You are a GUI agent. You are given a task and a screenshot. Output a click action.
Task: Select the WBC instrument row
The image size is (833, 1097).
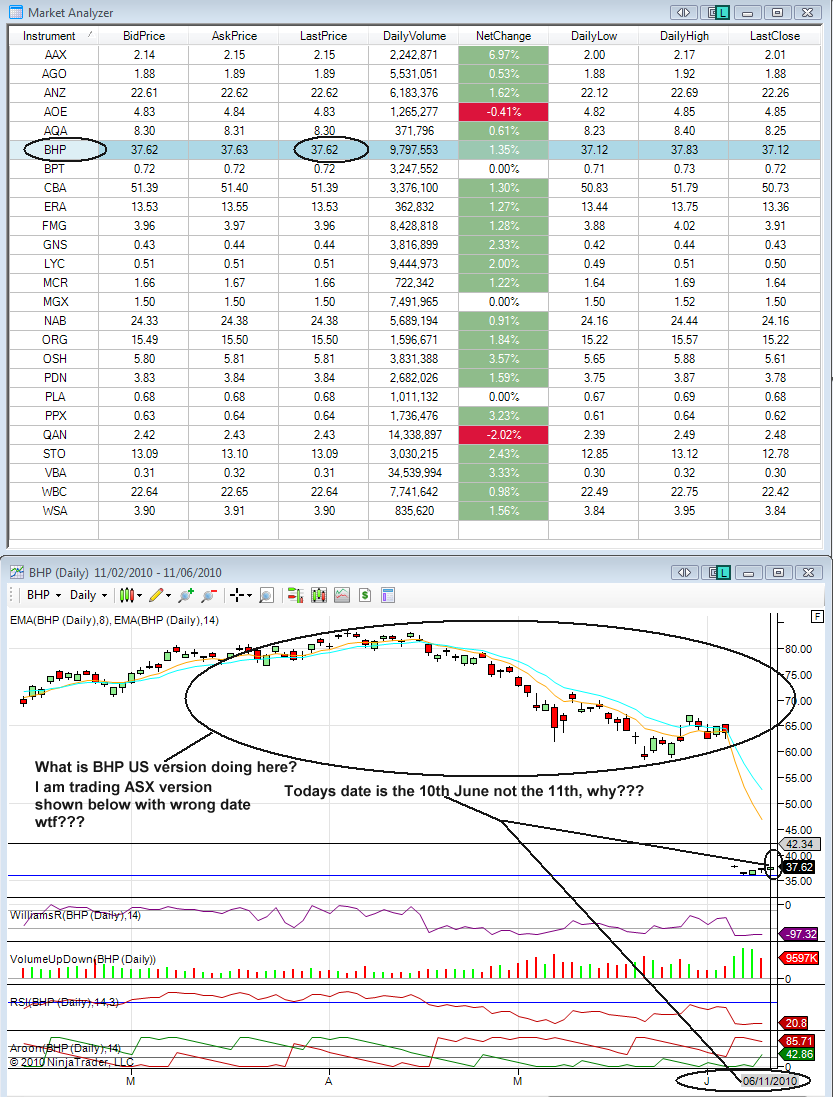pyautogui.click(x=415, y=492)
